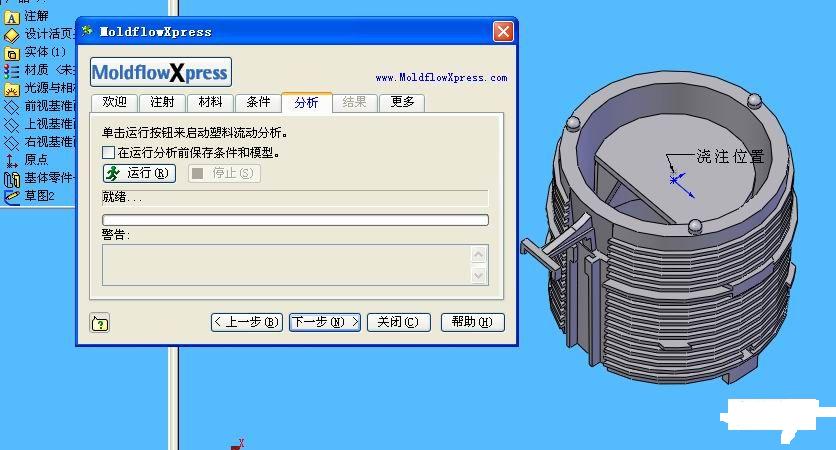Click the 设计活页夹 yellow diamond icon
The height and width of the screenshot is (450, 836).
click(x=12, y=36)
